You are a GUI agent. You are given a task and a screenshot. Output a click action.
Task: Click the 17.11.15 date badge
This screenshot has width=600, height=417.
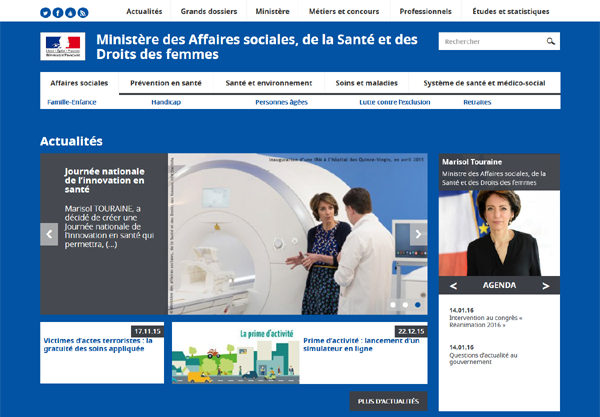(147, 331)
